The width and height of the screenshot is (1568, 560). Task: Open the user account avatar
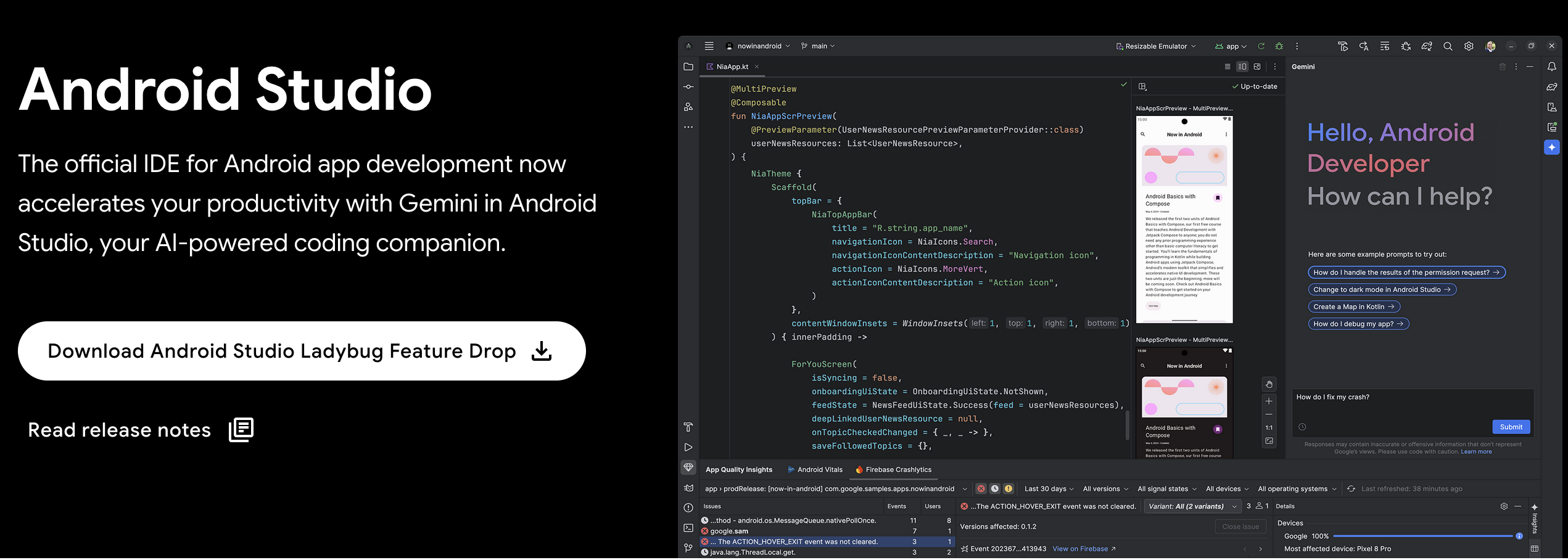(1490, 46)
